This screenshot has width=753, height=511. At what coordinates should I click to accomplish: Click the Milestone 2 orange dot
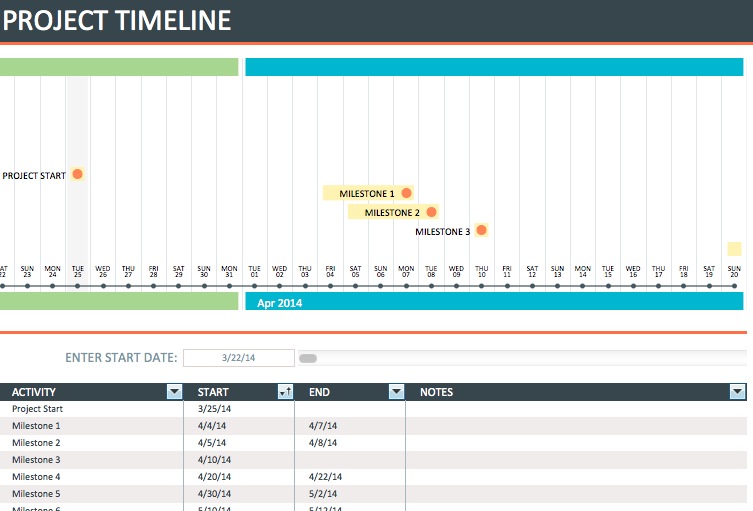431,212
